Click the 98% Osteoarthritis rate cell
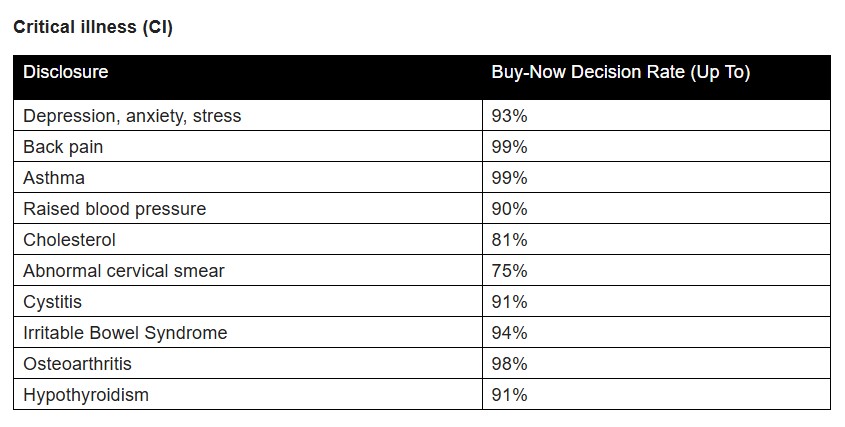Screen dimensions: 845x427 click(x=509, y=364)
